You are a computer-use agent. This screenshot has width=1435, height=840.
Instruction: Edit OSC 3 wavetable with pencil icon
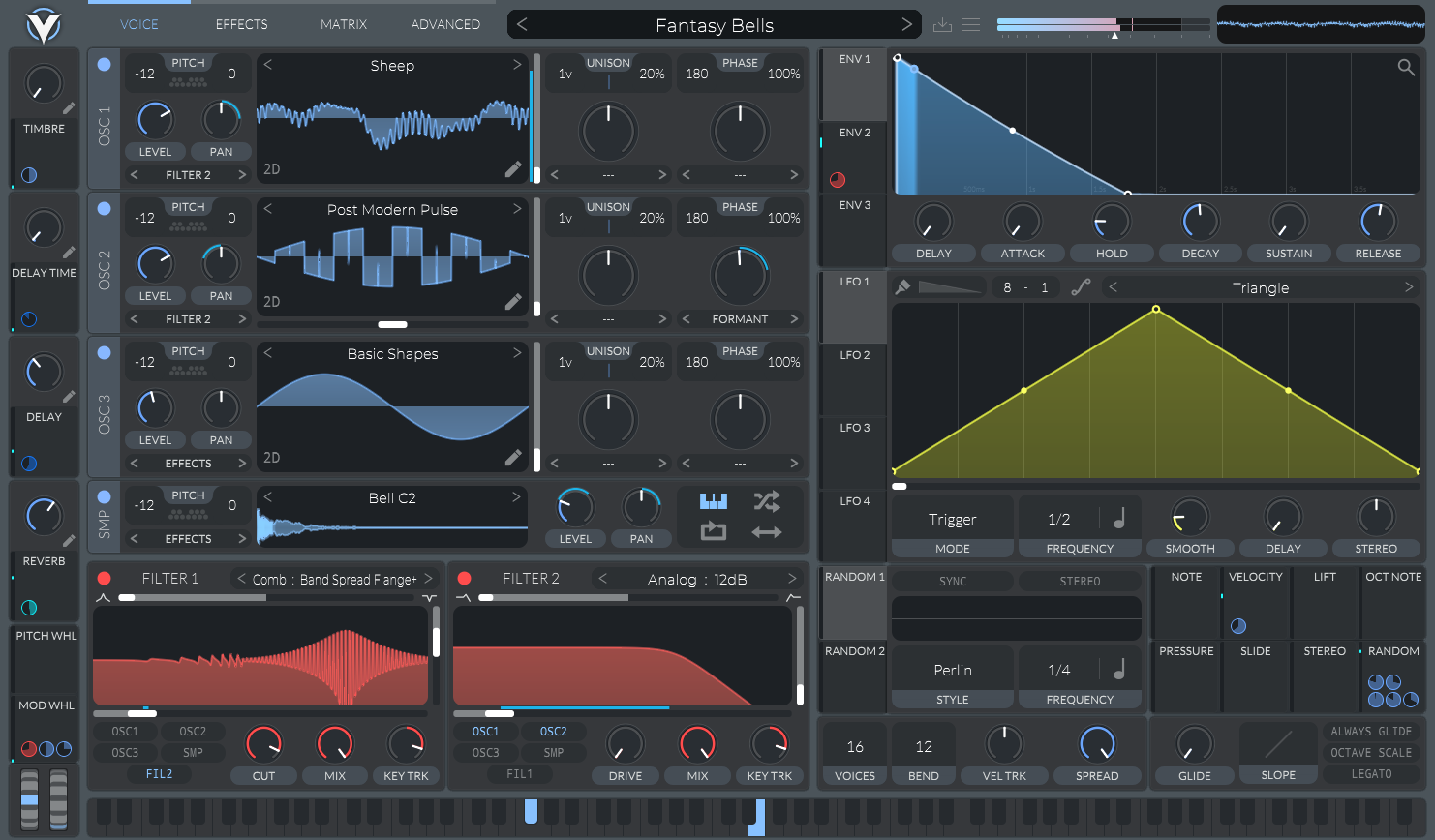coord(513,458)
